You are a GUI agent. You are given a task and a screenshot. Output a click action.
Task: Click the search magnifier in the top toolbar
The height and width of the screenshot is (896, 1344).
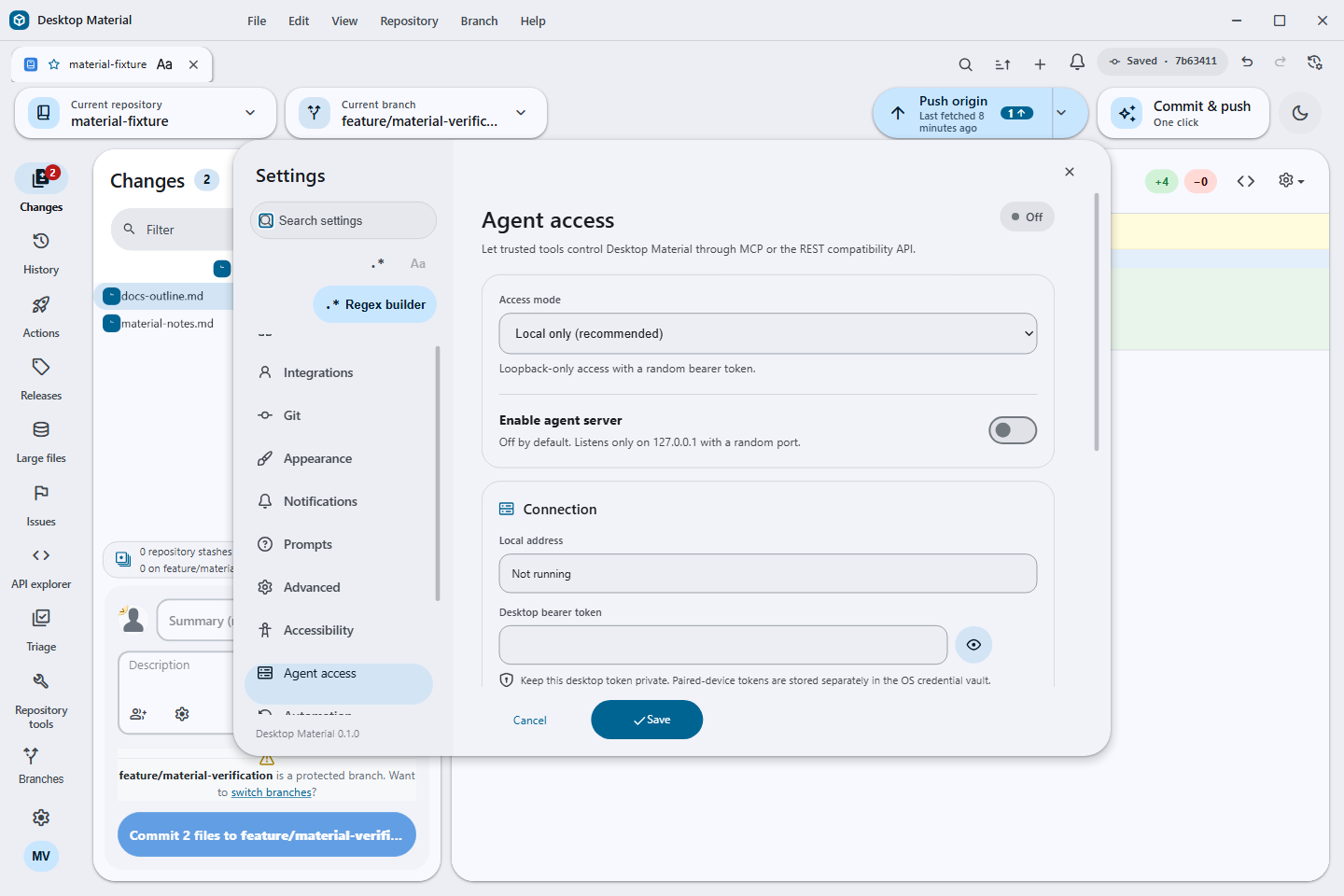[x=965, y=63]
